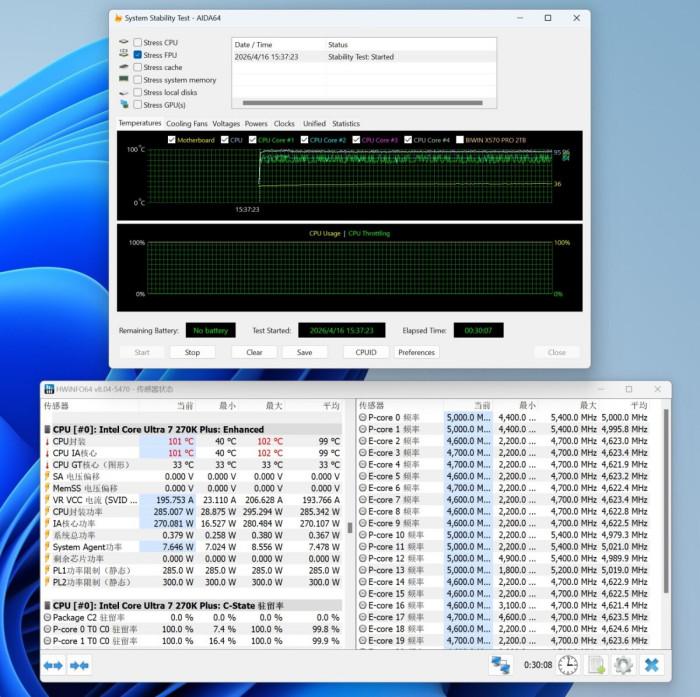
Task: Select the CPU封装 temperature sensor row
Action: pyautogui.click(x=70, y=441)
